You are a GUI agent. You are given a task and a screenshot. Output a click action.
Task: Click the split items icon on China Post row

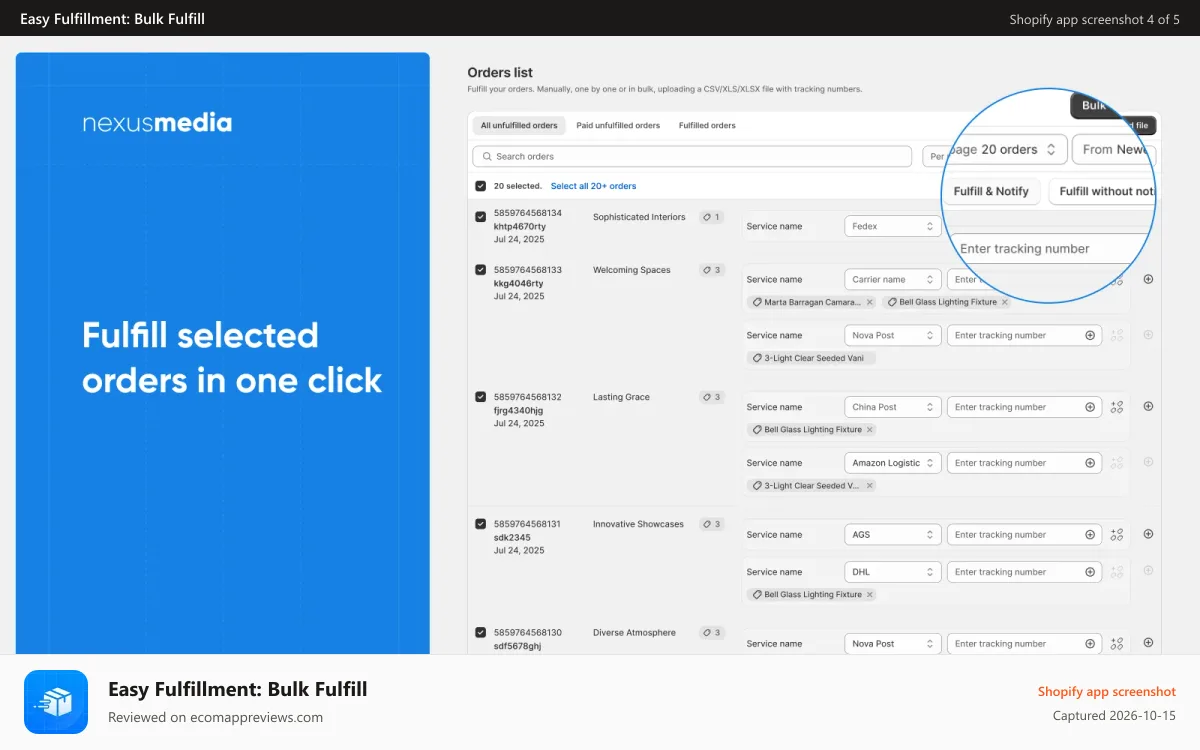(x=1117, y=407)
